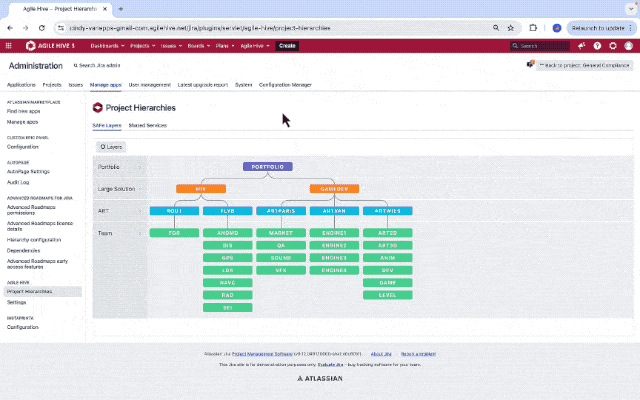This screenshot has width=640, height=400.
Task: Go back with the browser back arrow
Action: (10, 28)
